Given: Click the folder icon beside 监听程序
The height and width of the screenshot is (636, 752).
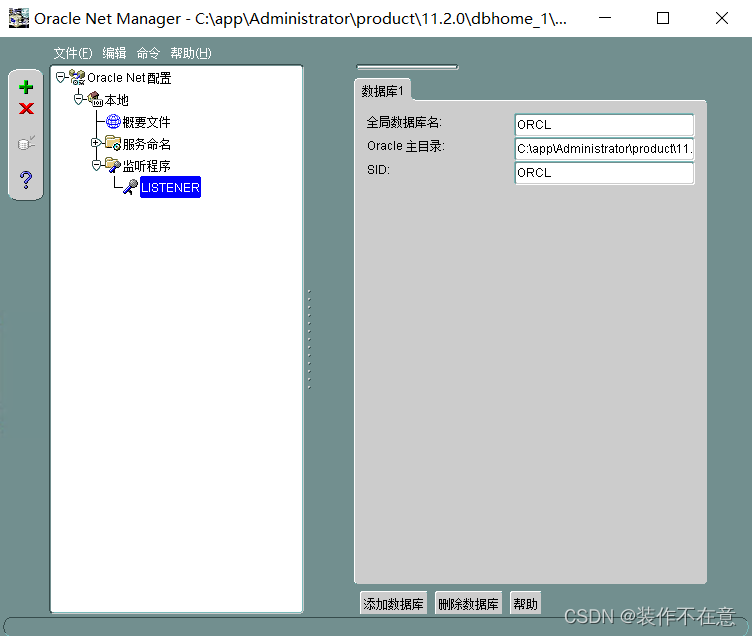Looking at the screenshot, I should click(113, 165).
